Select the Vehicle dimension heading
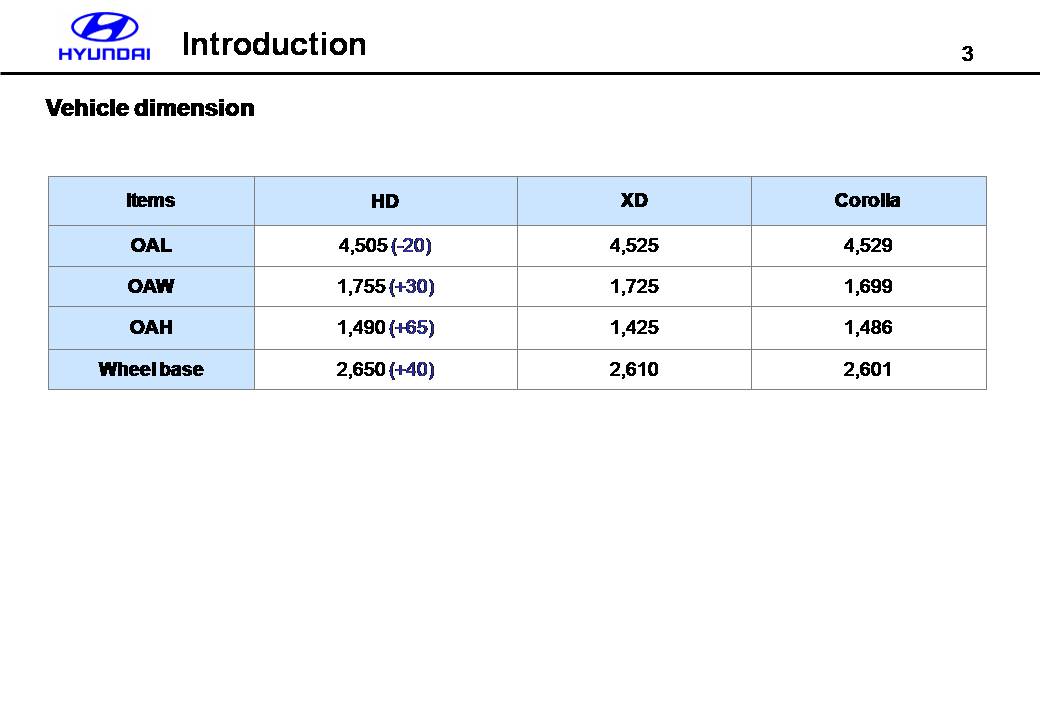The height and width of the screenshot is (720, 1040). [150, 108]
